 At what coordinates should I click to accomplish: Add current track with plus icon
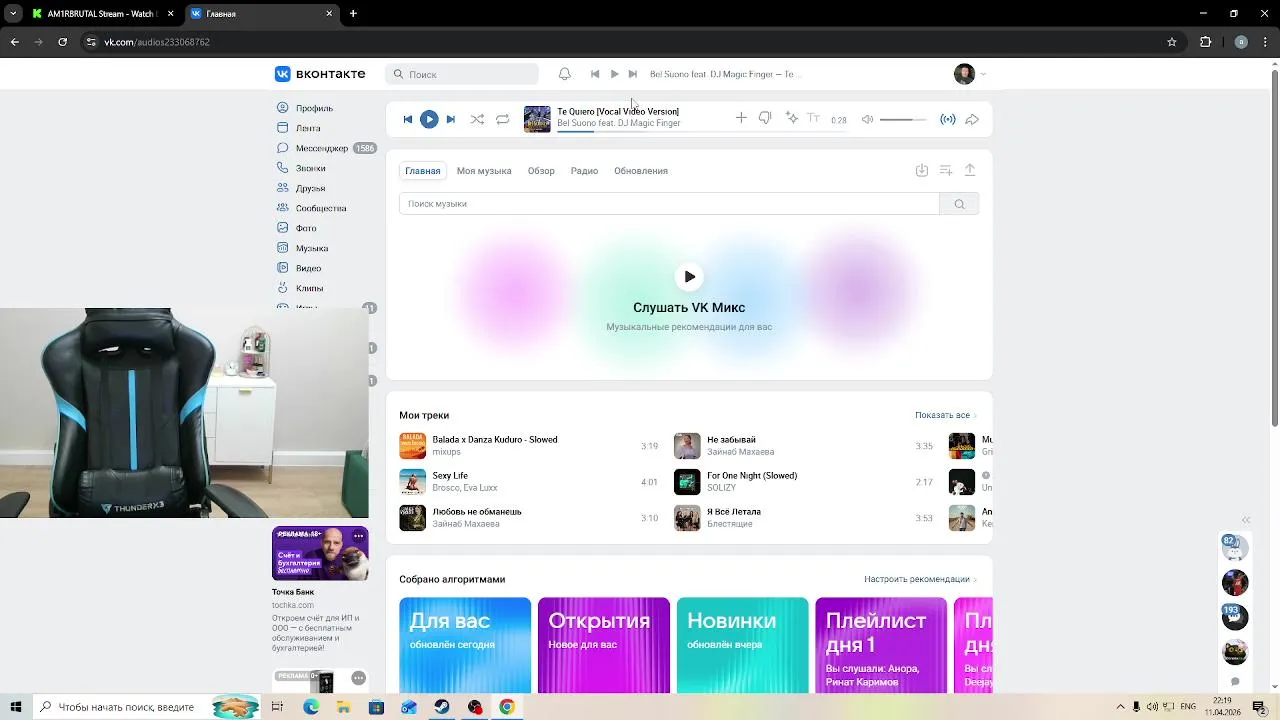pyautogui.click(x=741, y=118)
